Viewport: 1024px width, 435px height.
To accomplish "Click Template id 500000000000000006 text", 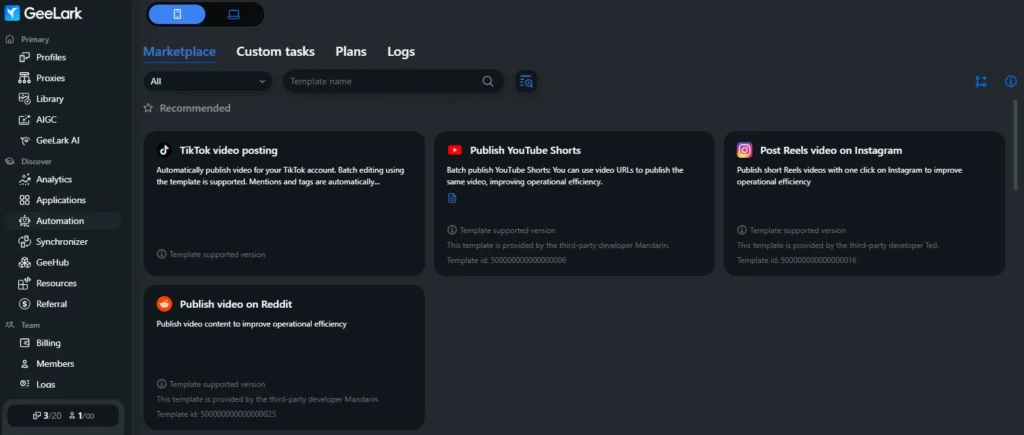I will tap(507, 261).
